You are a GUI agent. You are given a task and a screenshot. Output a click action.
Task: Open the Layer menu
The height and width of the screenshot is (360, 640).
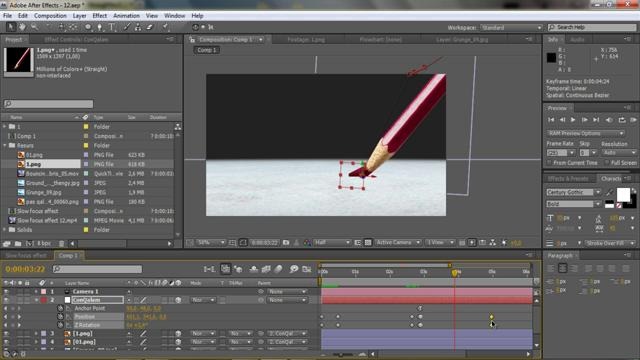[x=79, y=16]
